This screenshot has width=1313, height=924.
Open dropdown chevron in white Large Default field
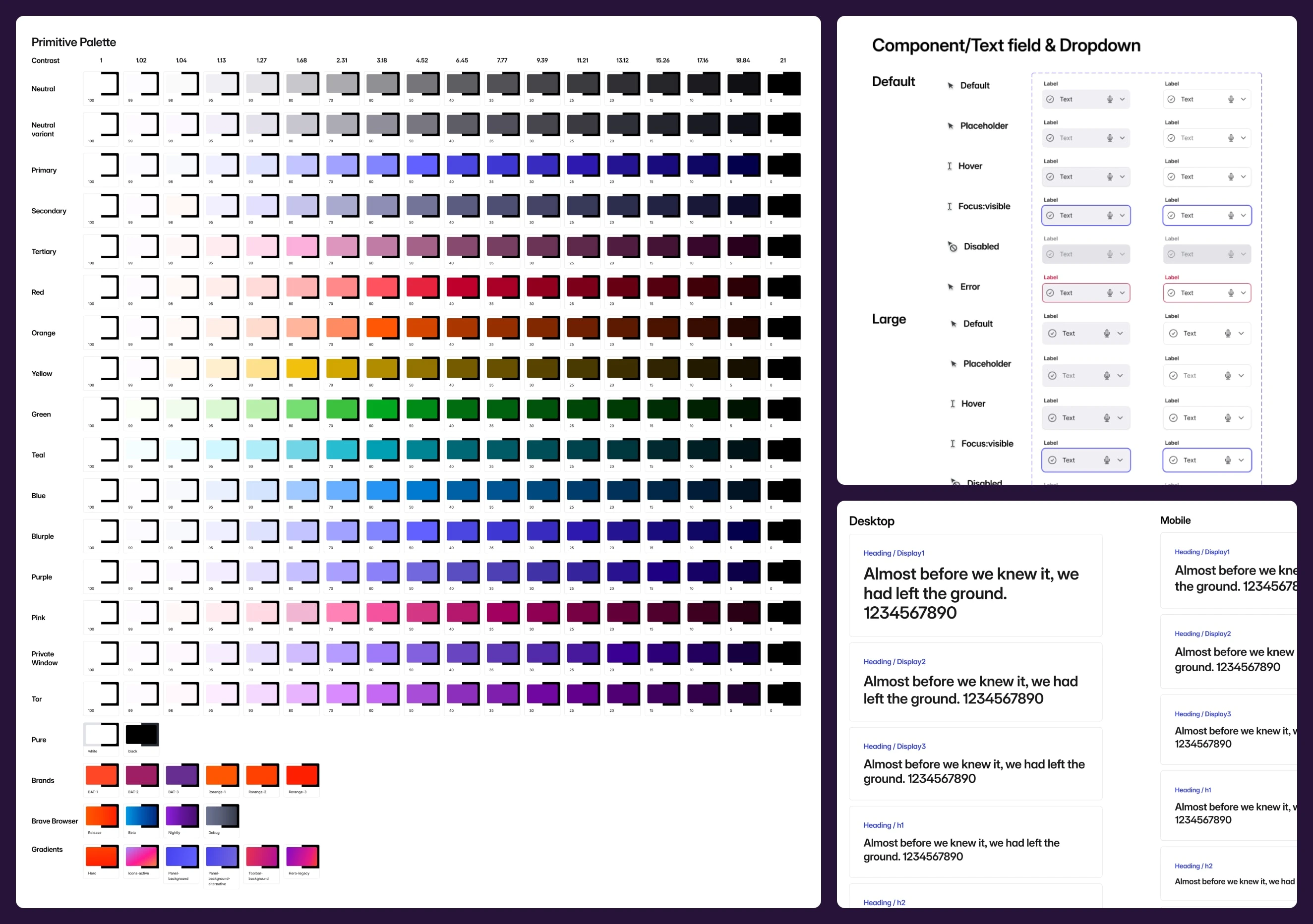[1241, 333]
